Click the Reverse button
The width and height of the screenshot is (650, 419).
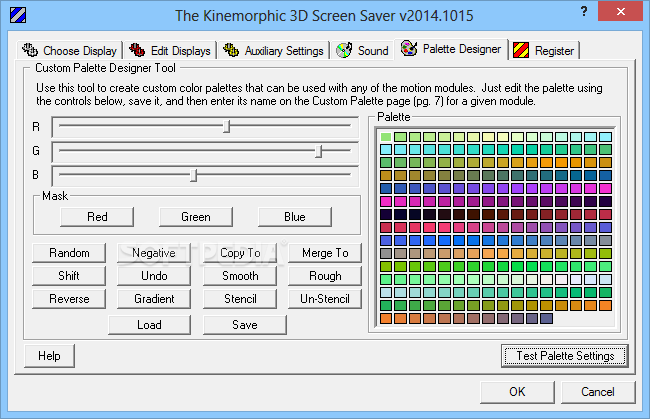pyautogui.click(x=69, y=299)
